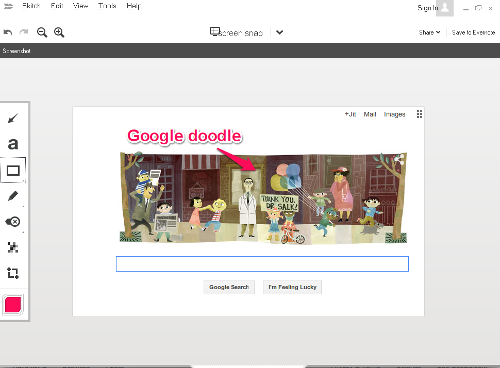Screen dimensions: 500x368
Task: Minimize the Skitch window
Action: click(x=466, y=8)
